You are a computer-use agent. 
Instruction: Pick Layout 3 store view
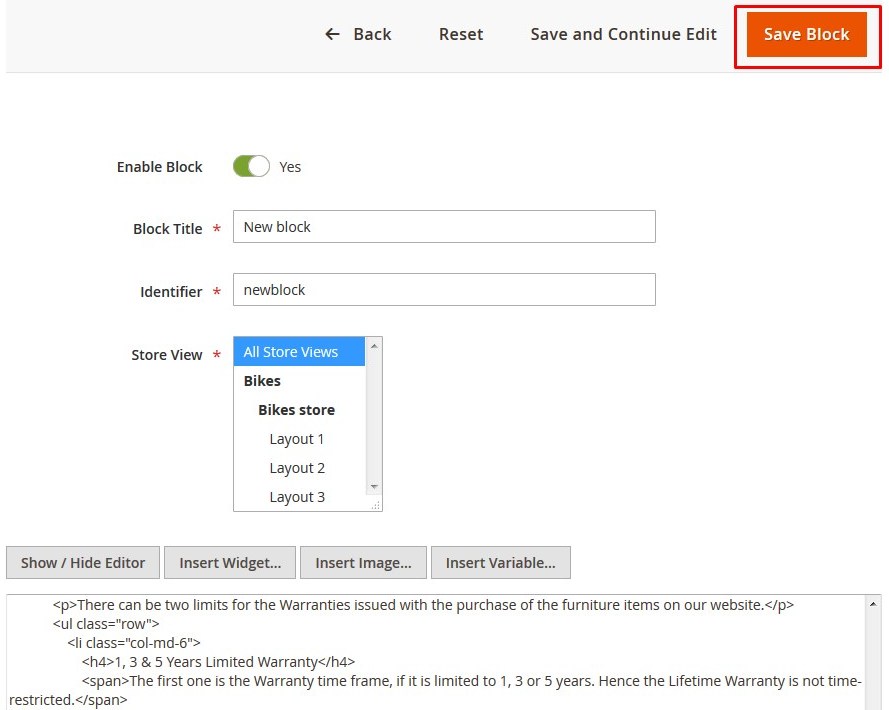299,497
